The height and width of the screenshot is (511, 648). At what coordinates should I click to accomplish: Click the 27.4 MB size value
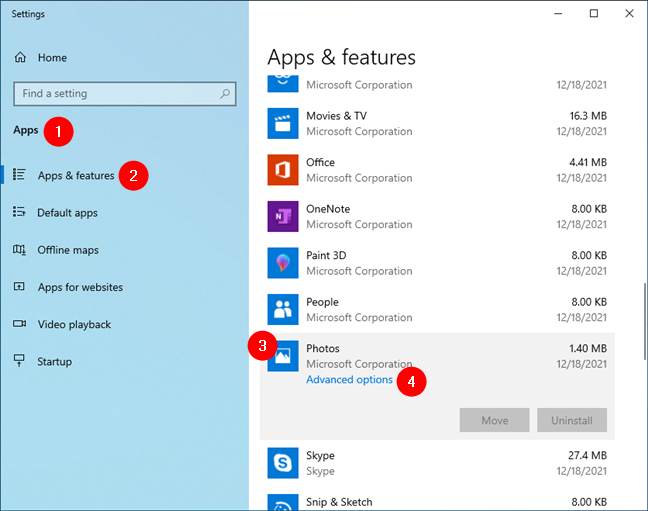(x=587, y=456)
